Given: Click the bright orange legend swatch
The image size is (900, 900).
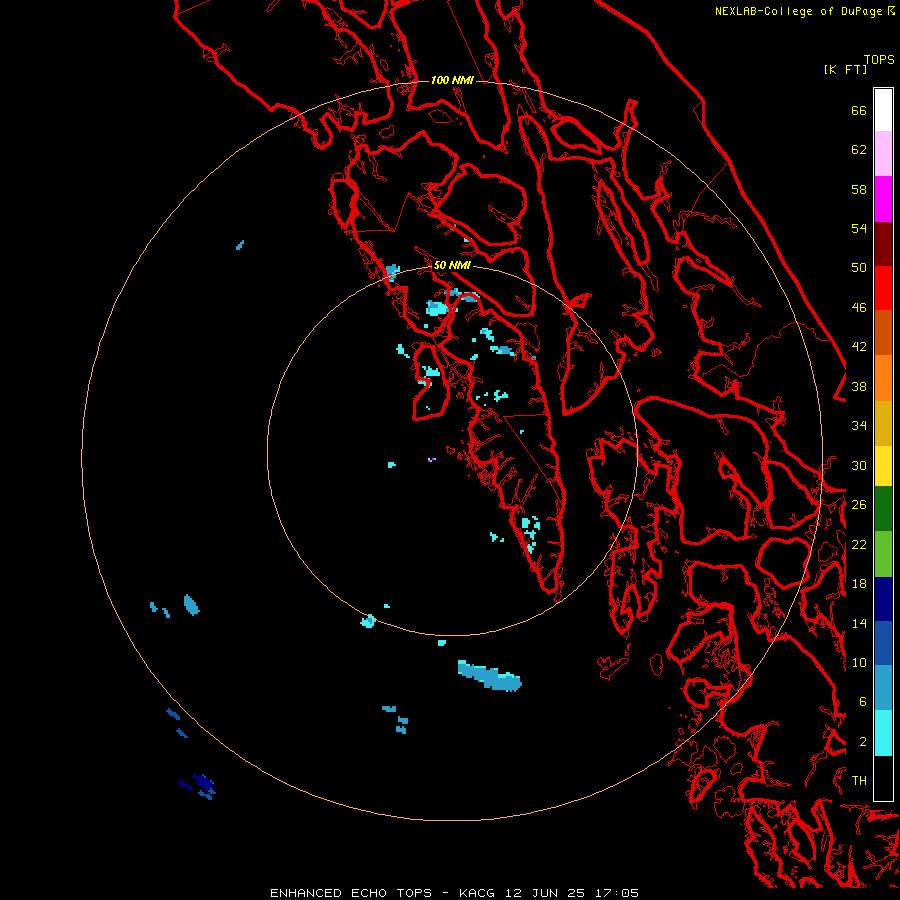Looking at the screenshot, I should coord(883,378).
